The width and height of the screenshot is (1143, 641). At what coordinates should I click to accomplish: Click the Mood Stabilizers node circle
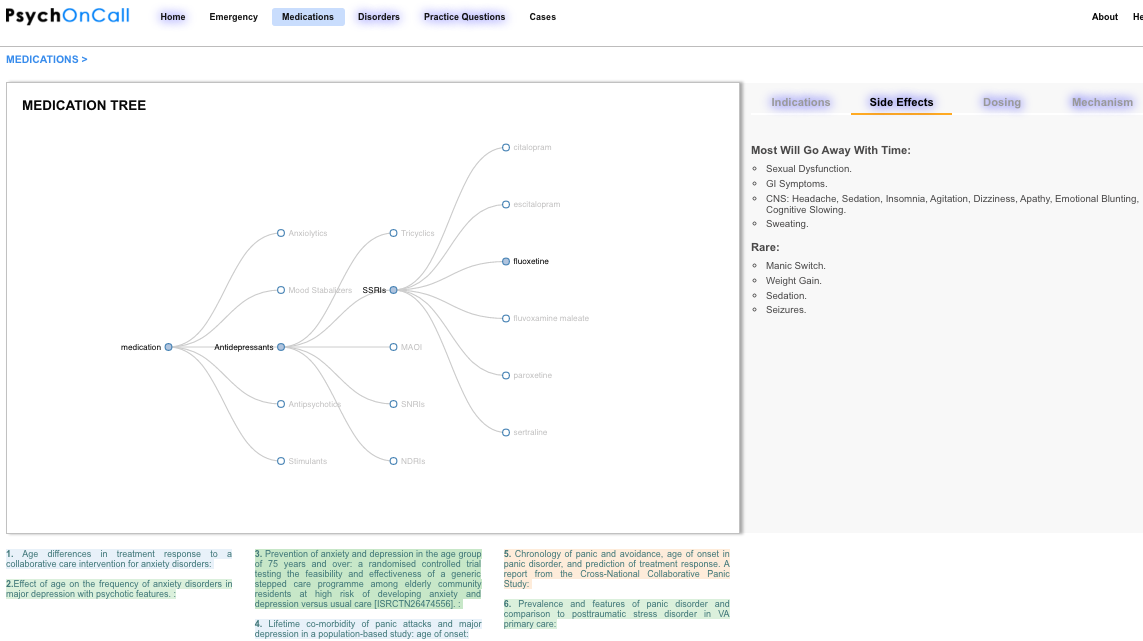(281, 290)
